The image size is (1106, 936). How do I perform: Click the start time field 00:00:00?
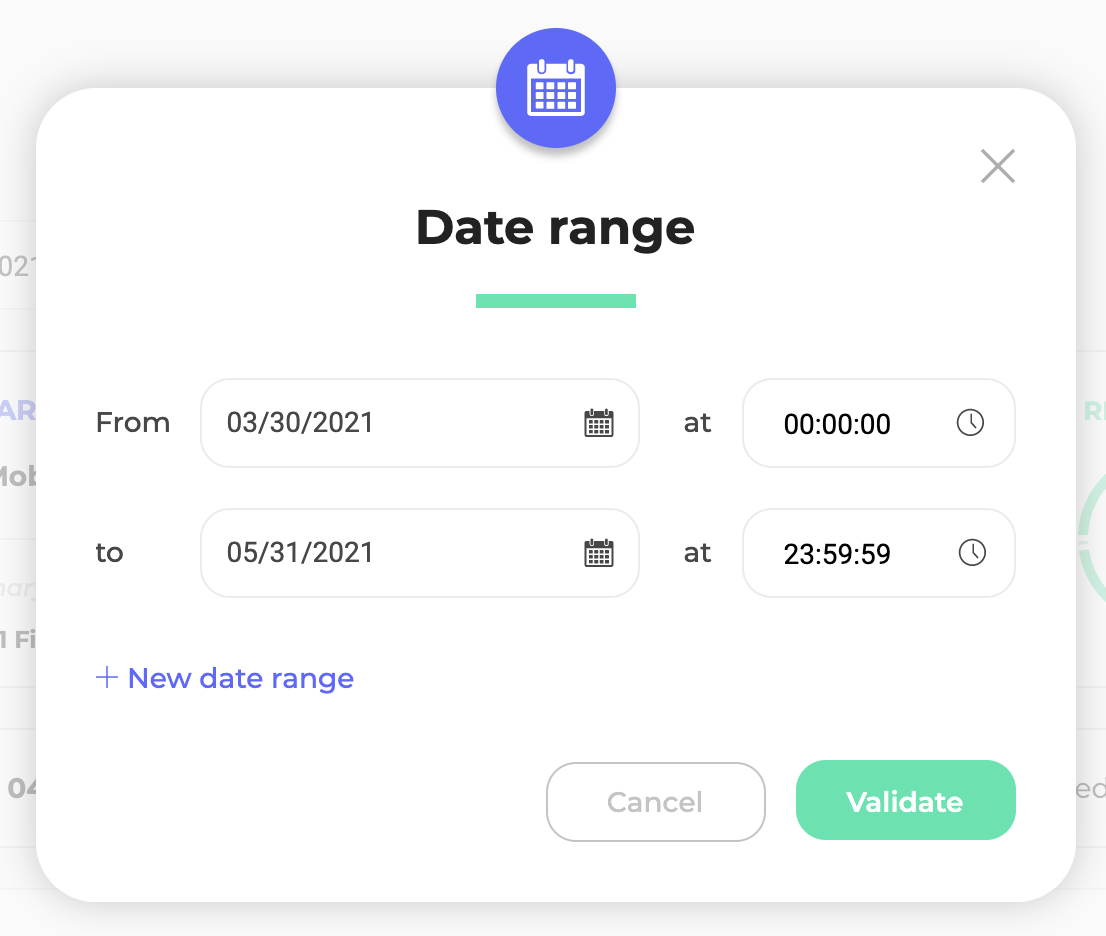(x=878, y=423)
